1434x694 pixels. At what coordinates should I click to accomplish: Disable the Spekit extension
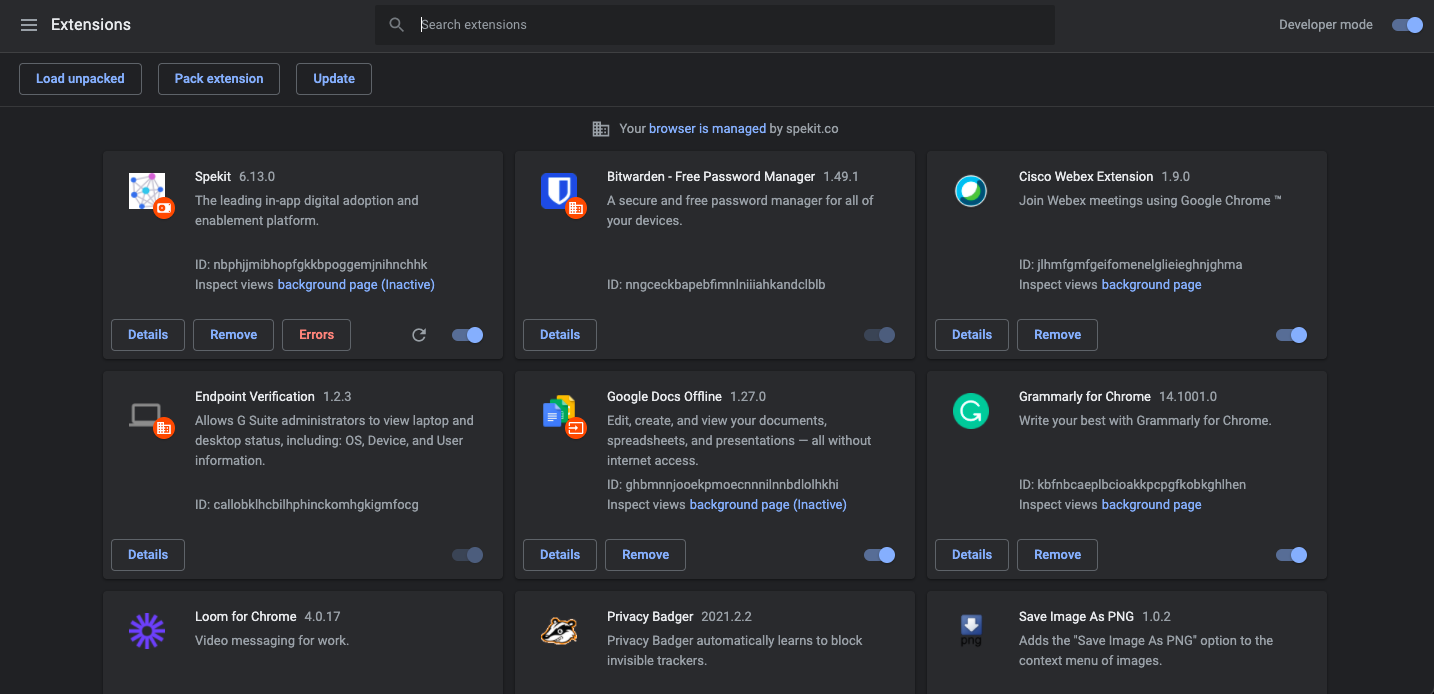[x=467, y=335]
